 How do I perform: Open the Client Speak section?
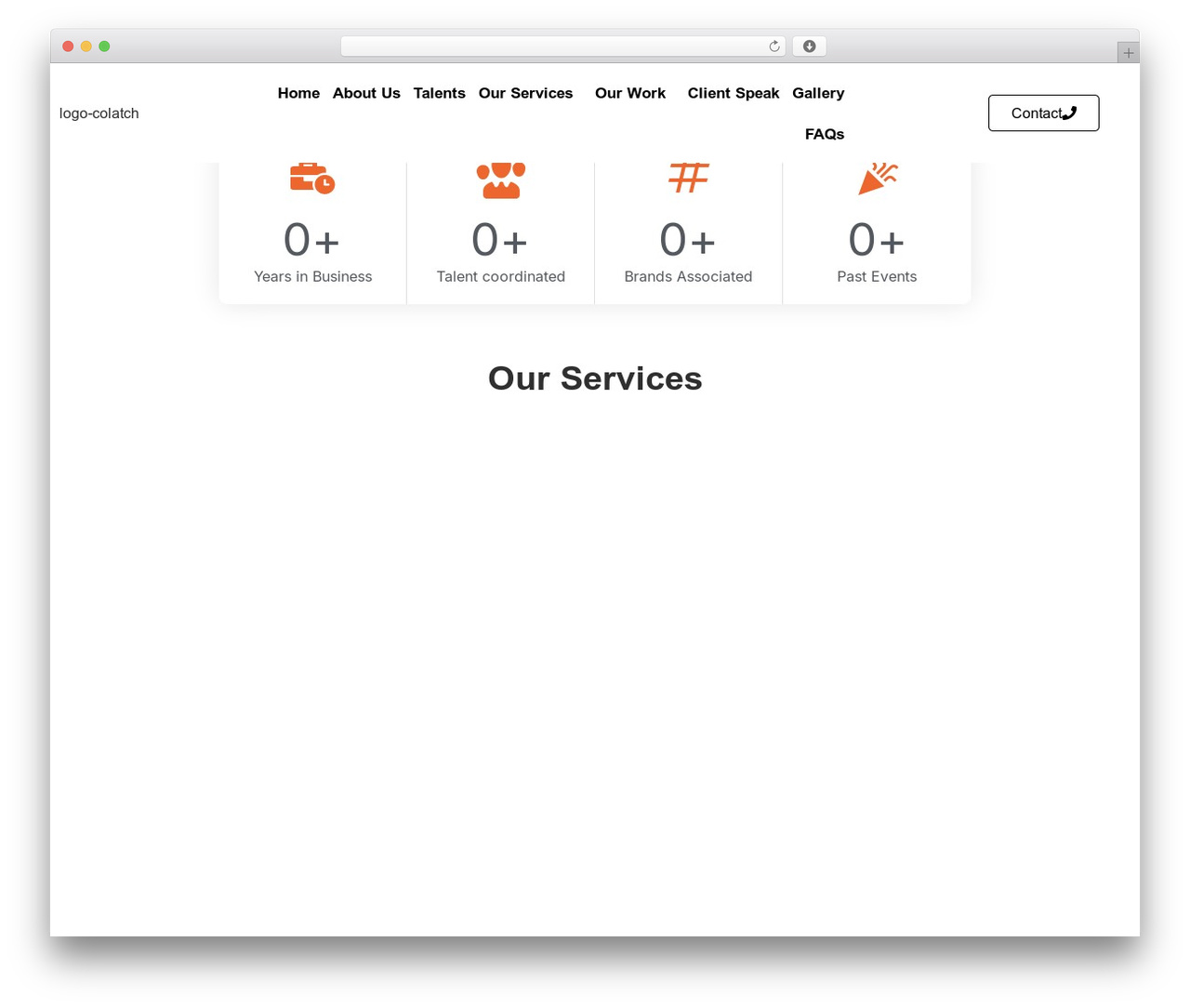pyautogui.click(x=734, y=93)
